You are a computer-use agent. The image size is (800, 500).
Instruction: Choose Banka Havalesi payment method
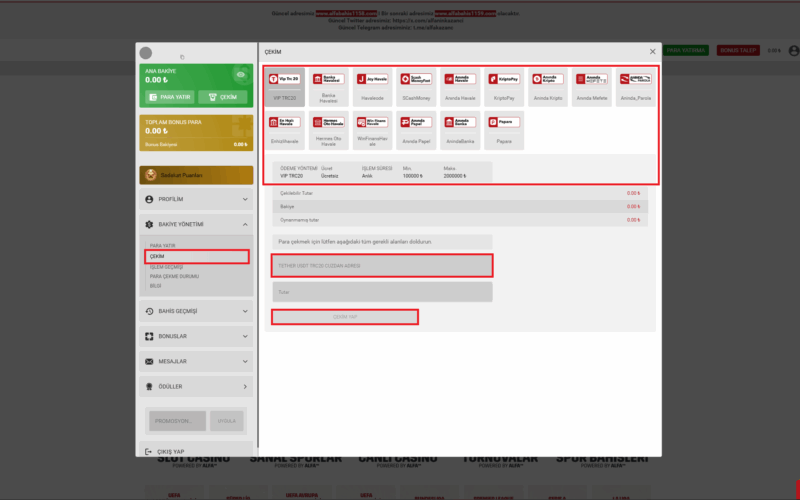328,87
